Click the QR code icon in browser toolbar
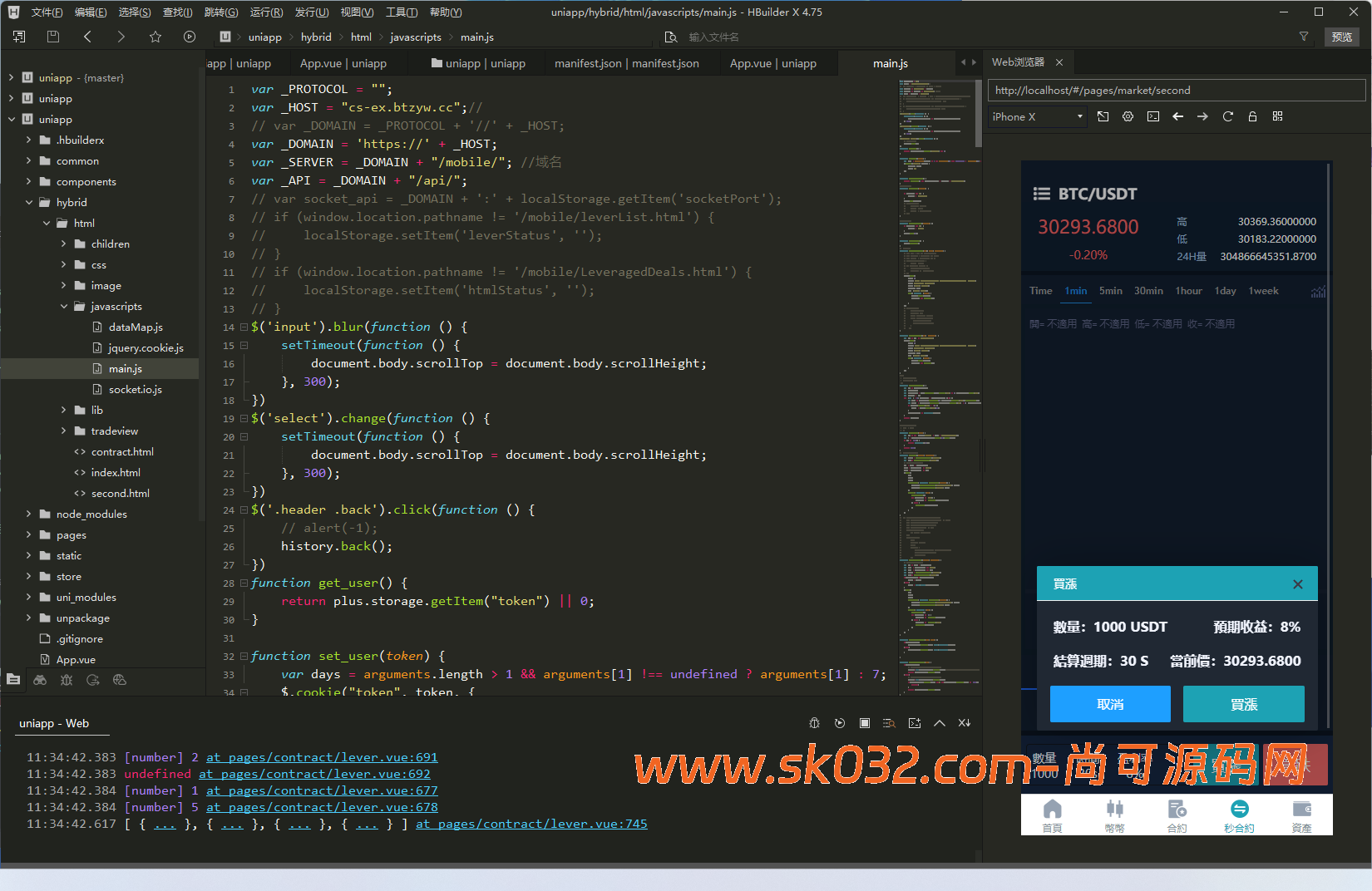Screen dimensions: 1372x891 [1277, 116]
